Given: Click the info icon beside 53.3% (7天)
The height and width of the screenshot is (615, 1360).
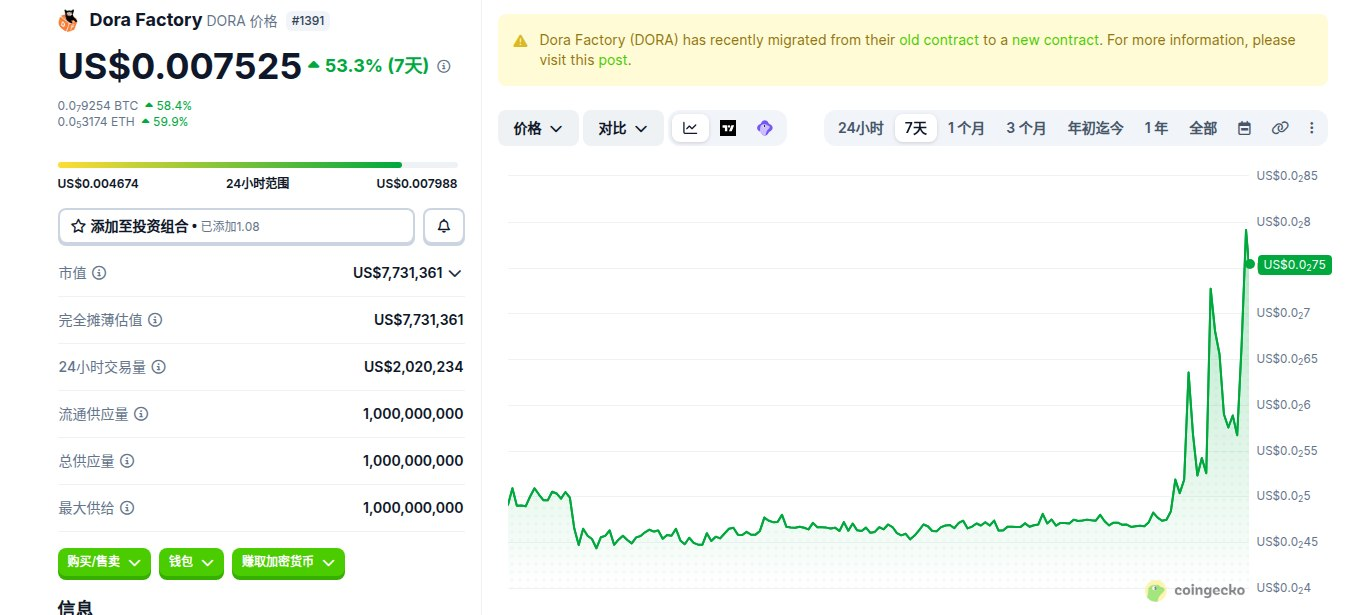Looking at the screenshot, I should (444, 66).
